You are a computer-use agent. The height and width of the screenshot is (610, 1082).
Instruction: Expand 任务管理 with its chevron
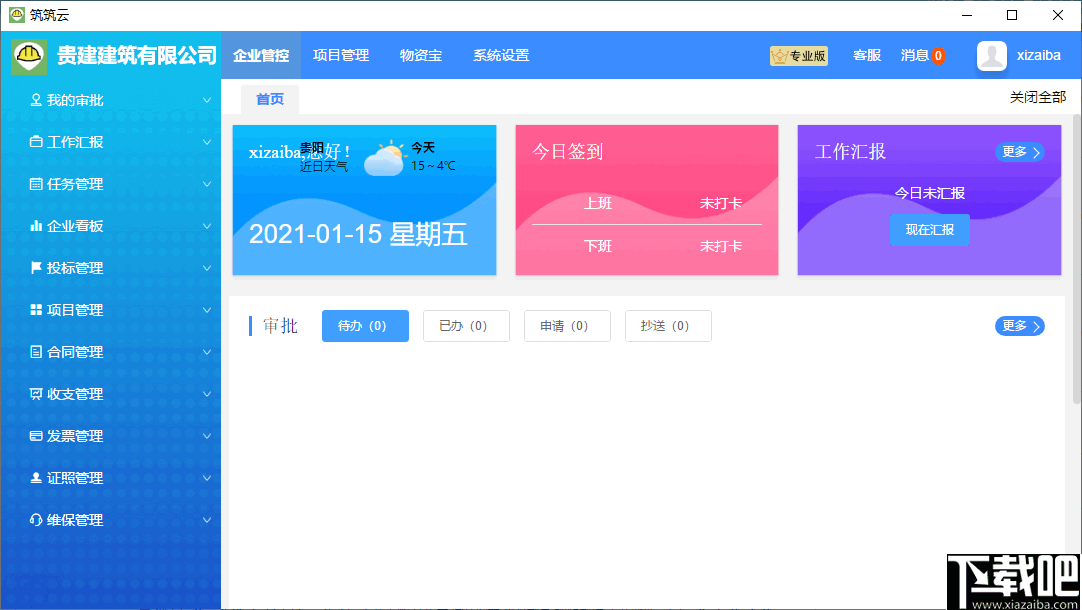click(x=206, y=184)
